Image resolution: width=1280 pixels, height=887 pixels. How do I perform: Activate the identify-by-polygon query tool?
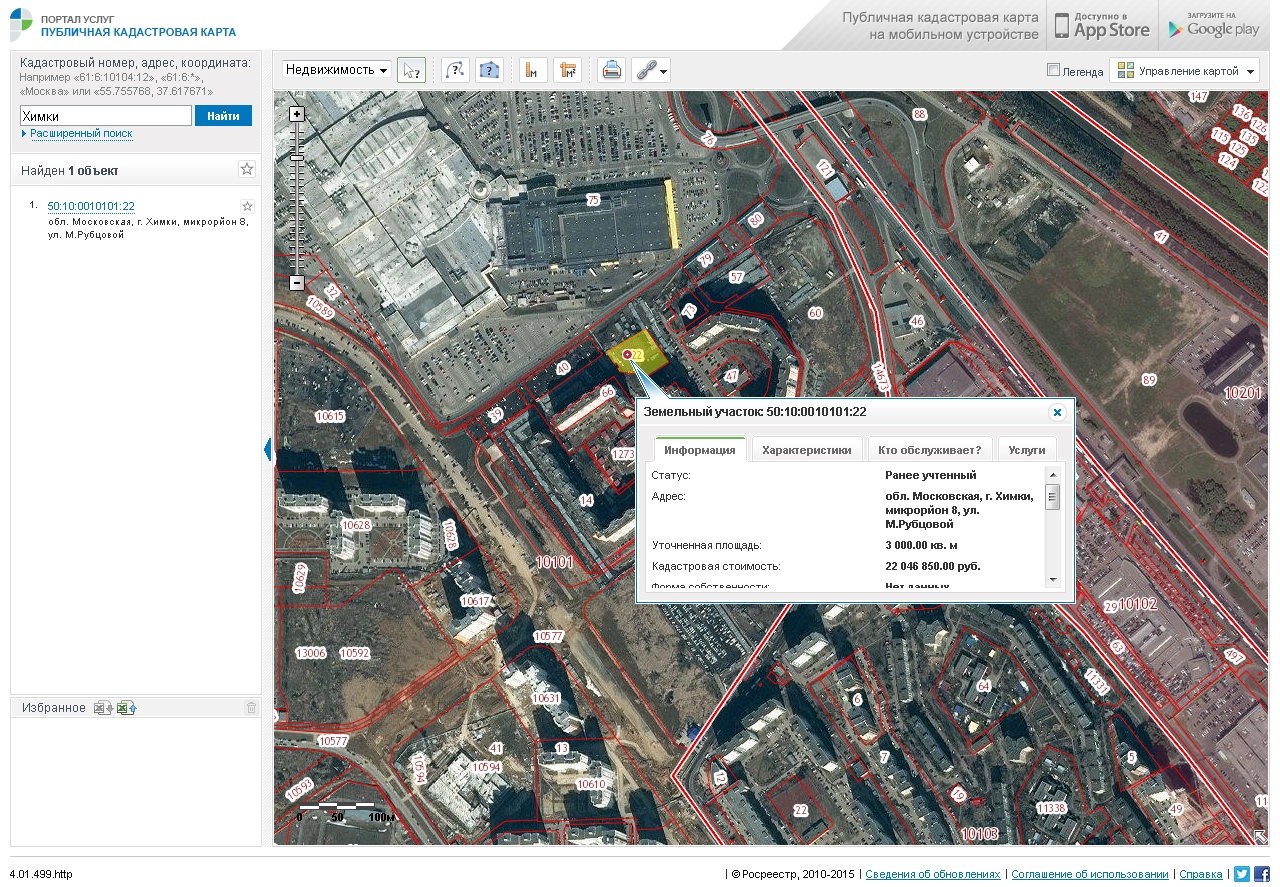[489, 70]
